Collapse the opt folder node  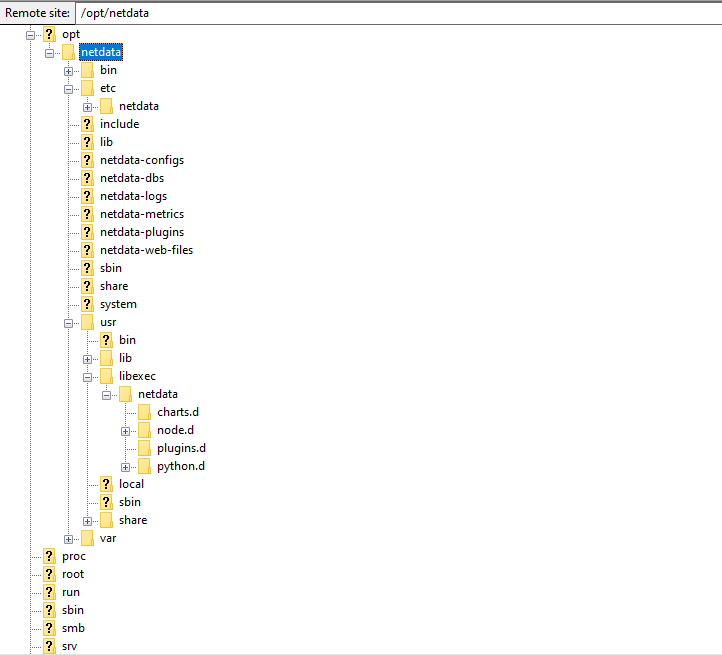(x=30, y=35)
